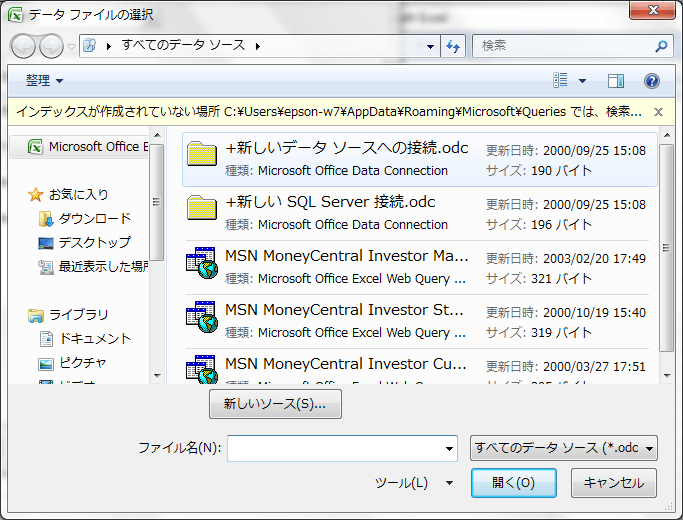Select MSN MoneyCentral Investor Cu... query file
Image resolution: width=683 pixels, height=520 pixels.
click(419, 367)
